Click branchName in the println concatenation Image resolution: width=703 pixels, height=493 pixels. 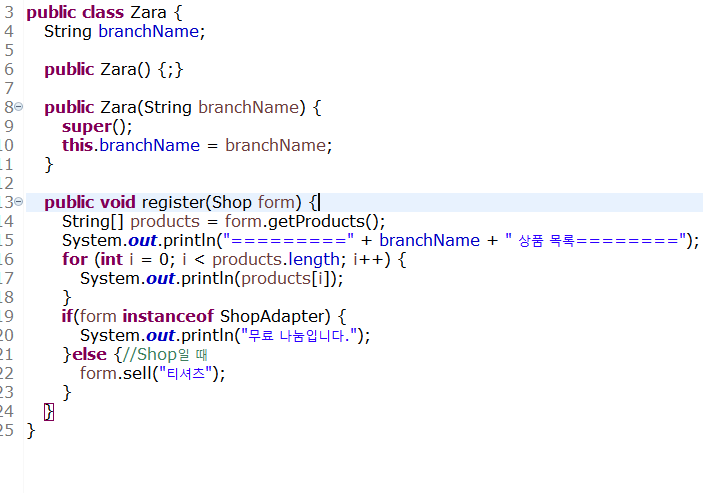430,241
